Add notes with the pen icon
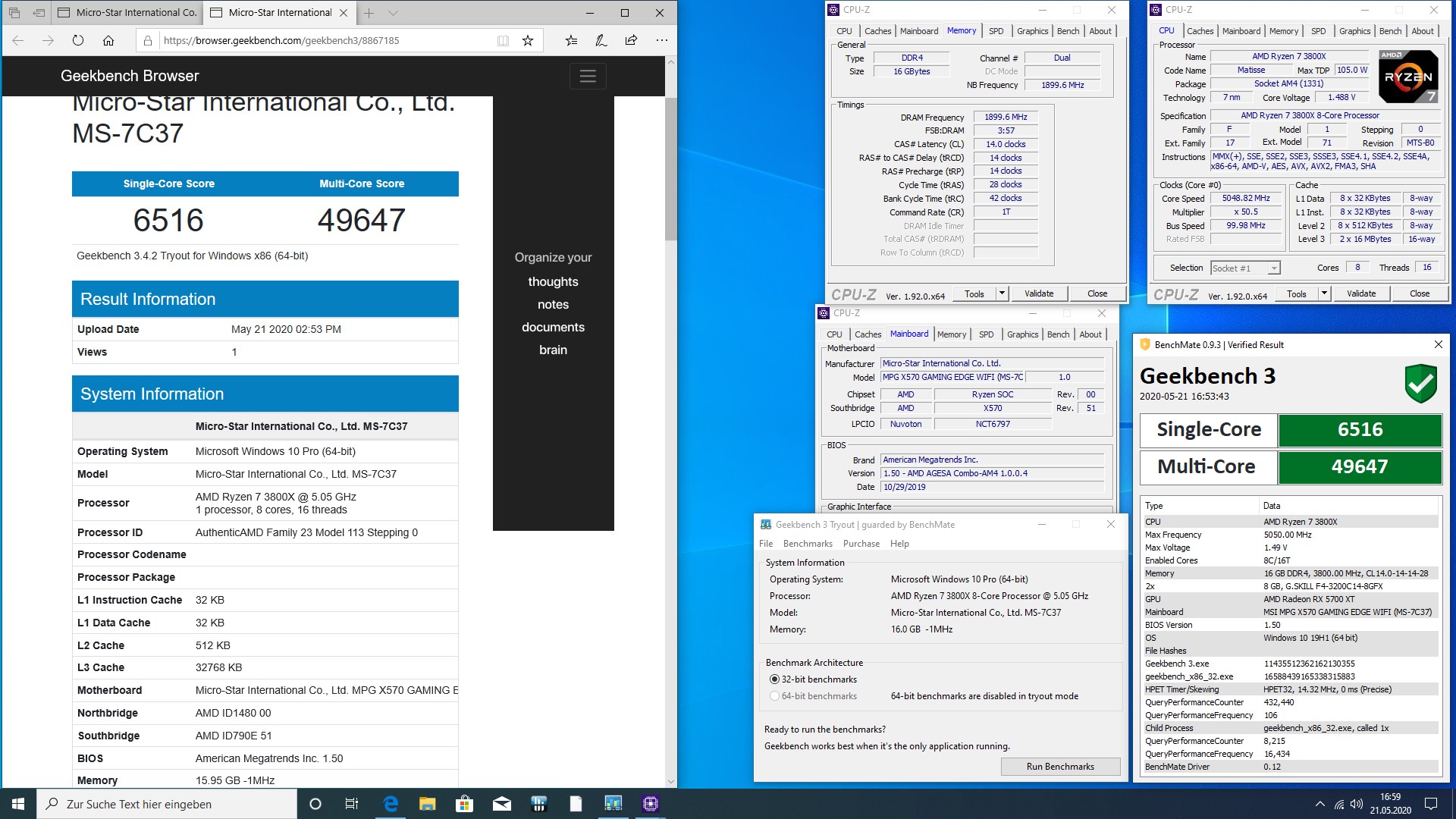 (x=601, y=40)
